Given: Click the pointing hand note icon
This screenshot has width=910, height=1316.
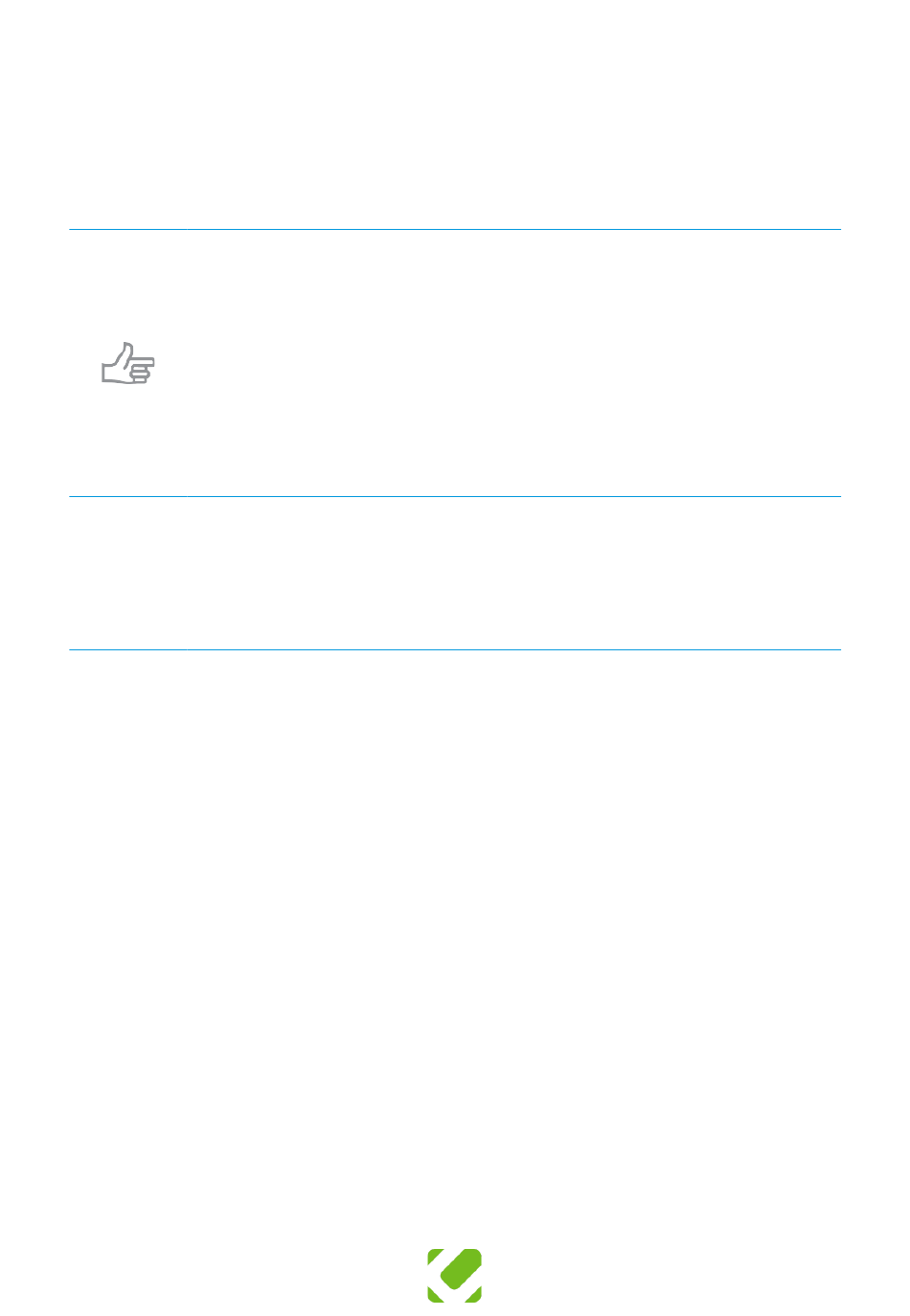Looking at the screenshot, I should pos(127,363).
